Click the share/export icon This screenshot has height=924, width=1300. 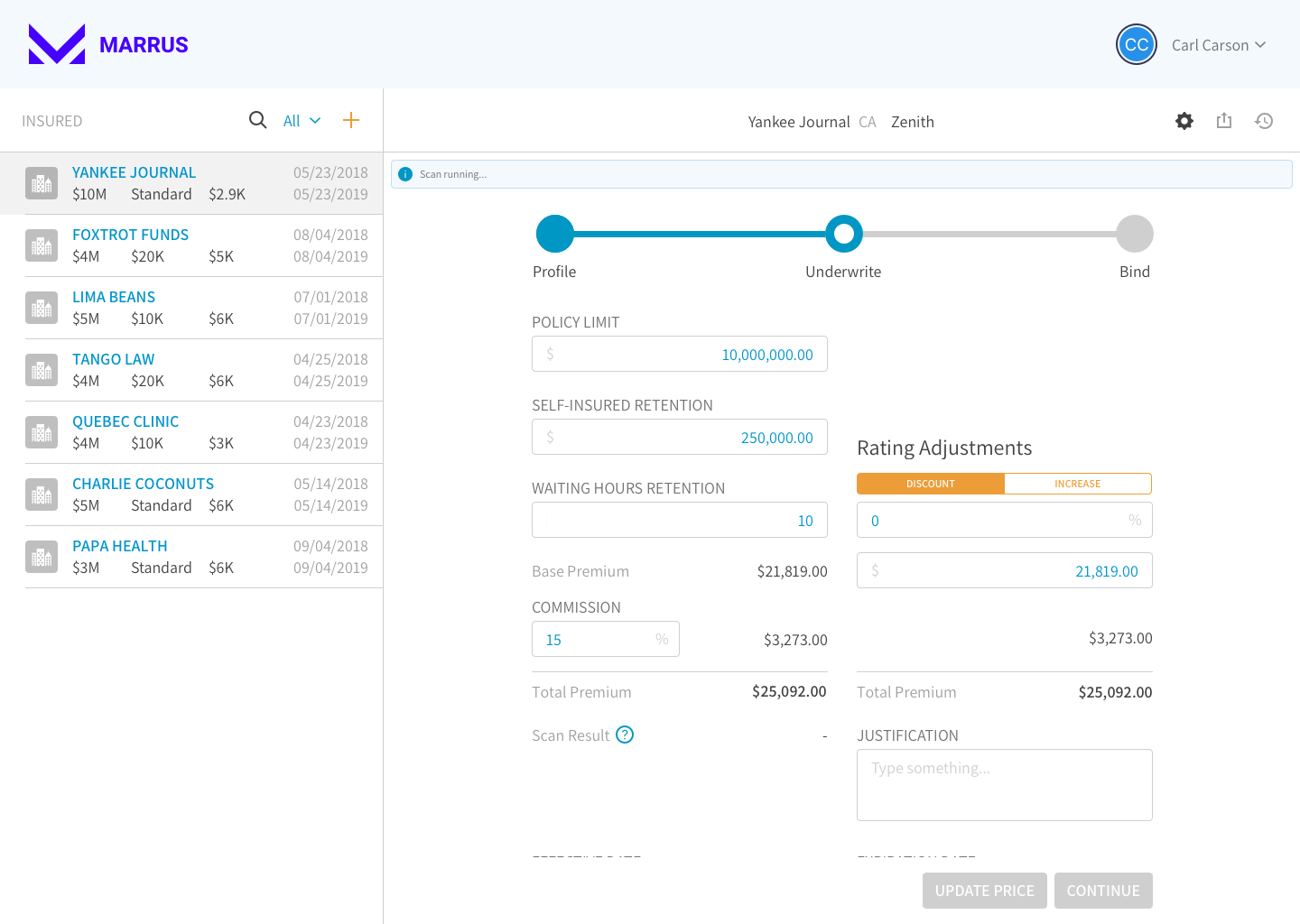1224,120
